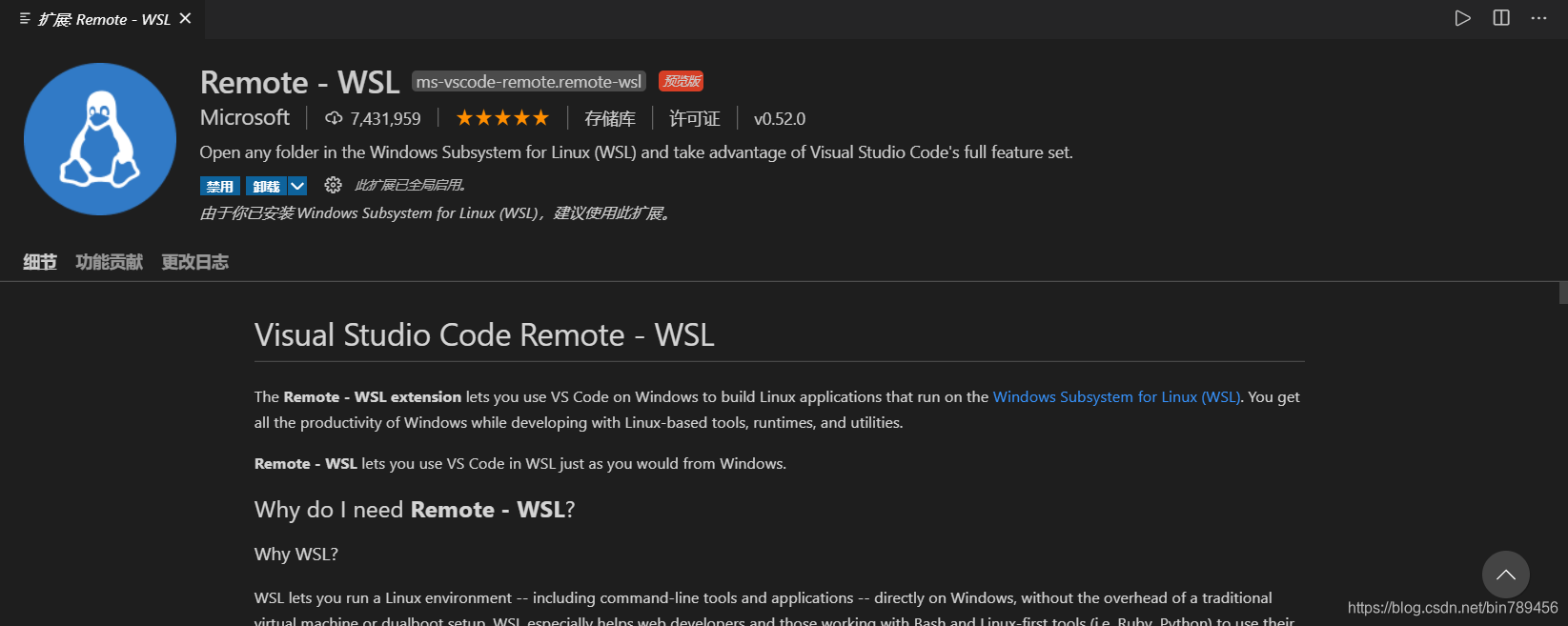Click the 禁用 disable button
This screenshot has height=626, width=1568.
220,186
